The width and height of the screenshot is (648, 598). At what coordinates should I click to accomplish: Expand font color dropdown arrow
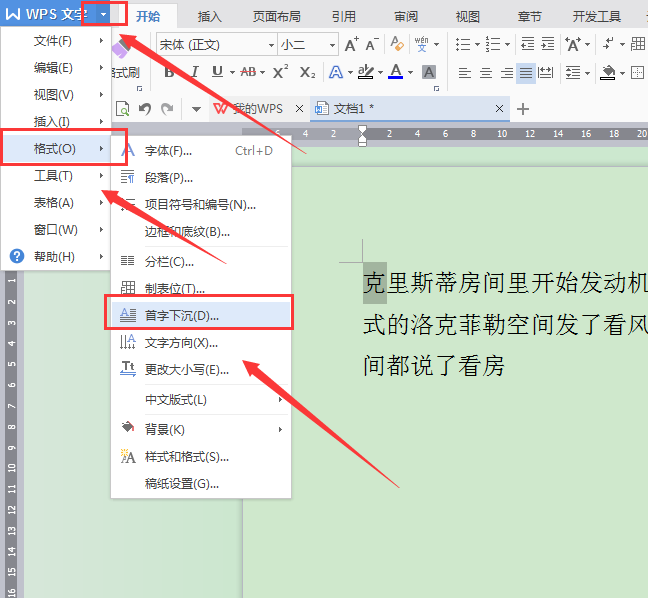click(410, 73)
